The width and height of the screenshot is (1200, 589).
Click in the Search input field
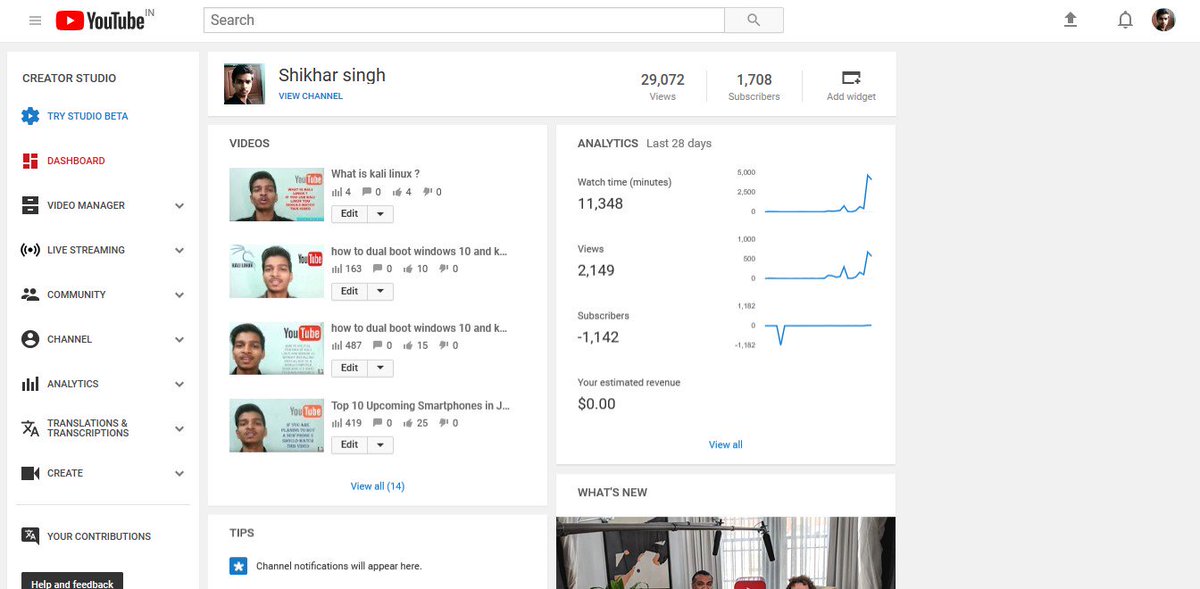tap(464, 20)
